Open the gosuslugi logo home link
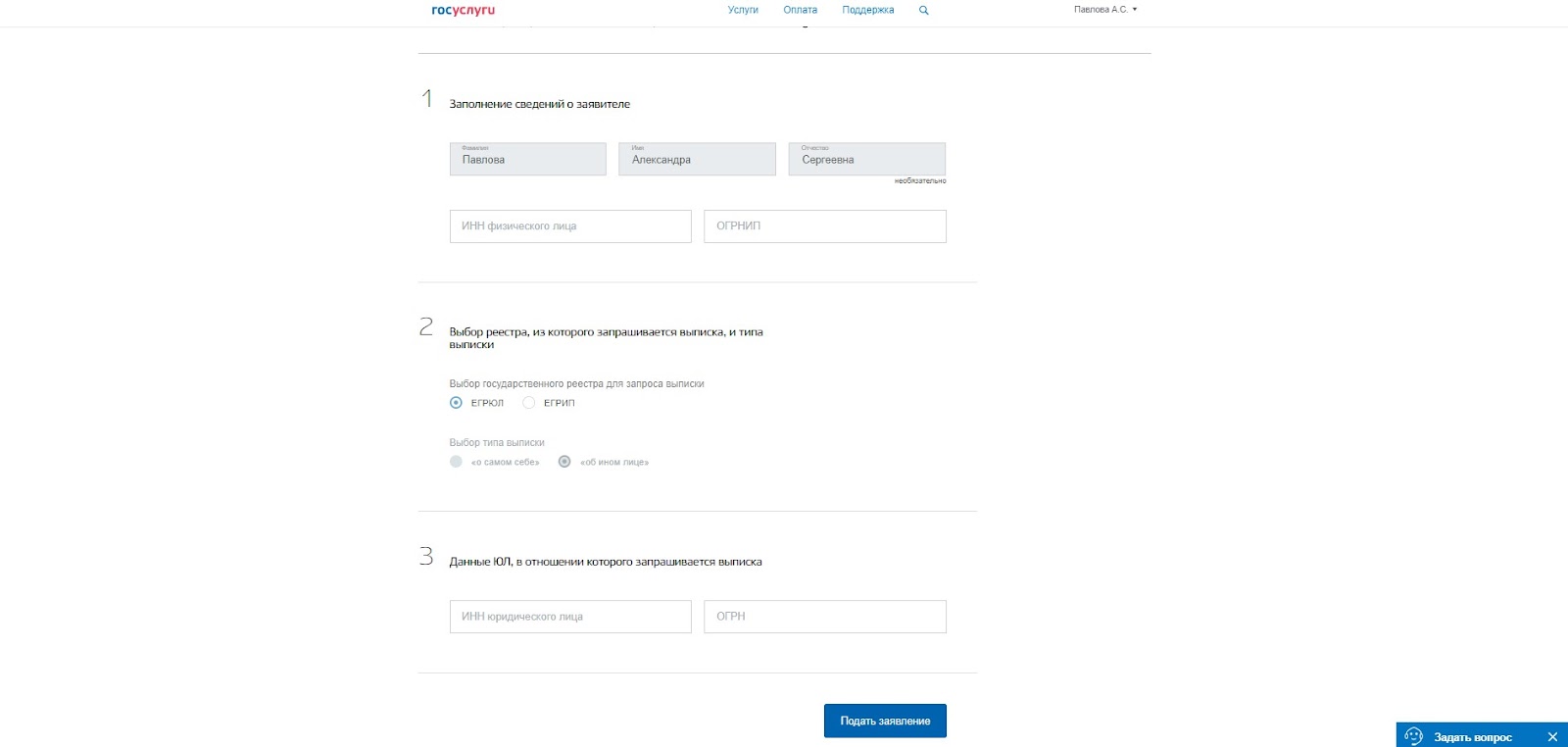The height and width of the screenshot is (747, 1568). 464,10
